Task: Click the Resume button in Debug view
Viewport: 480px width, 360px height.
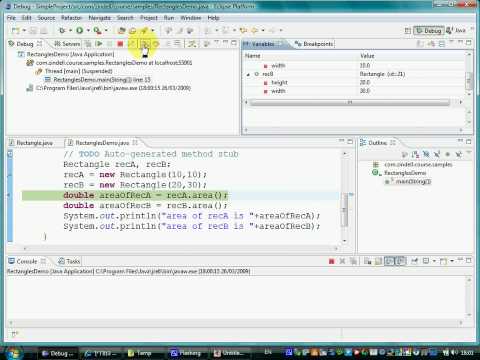Action: pyautogui.click(x=99, y=44)
